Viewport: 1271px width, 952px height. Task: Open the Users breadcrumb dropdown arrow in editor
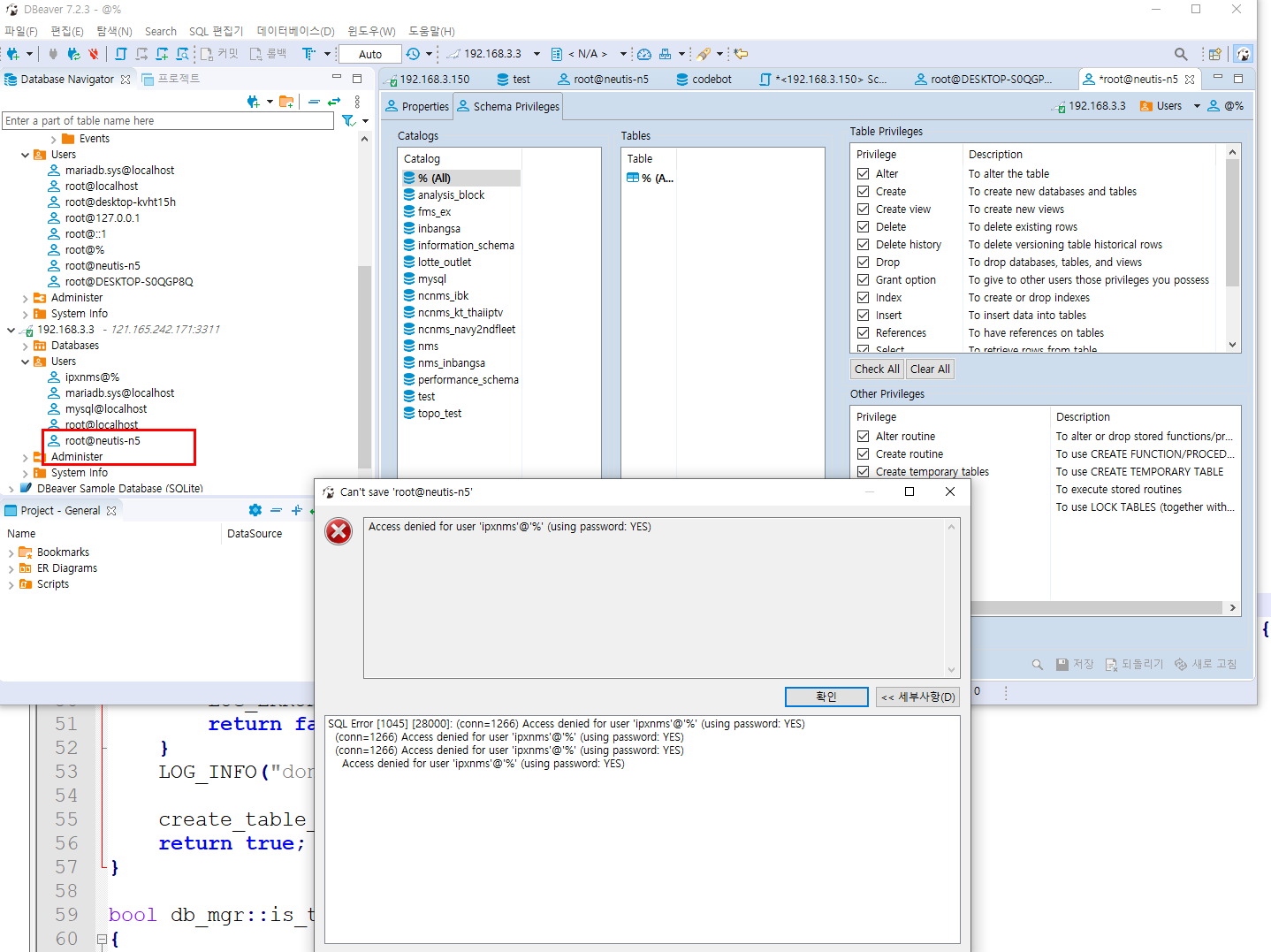pos(1197,106)
